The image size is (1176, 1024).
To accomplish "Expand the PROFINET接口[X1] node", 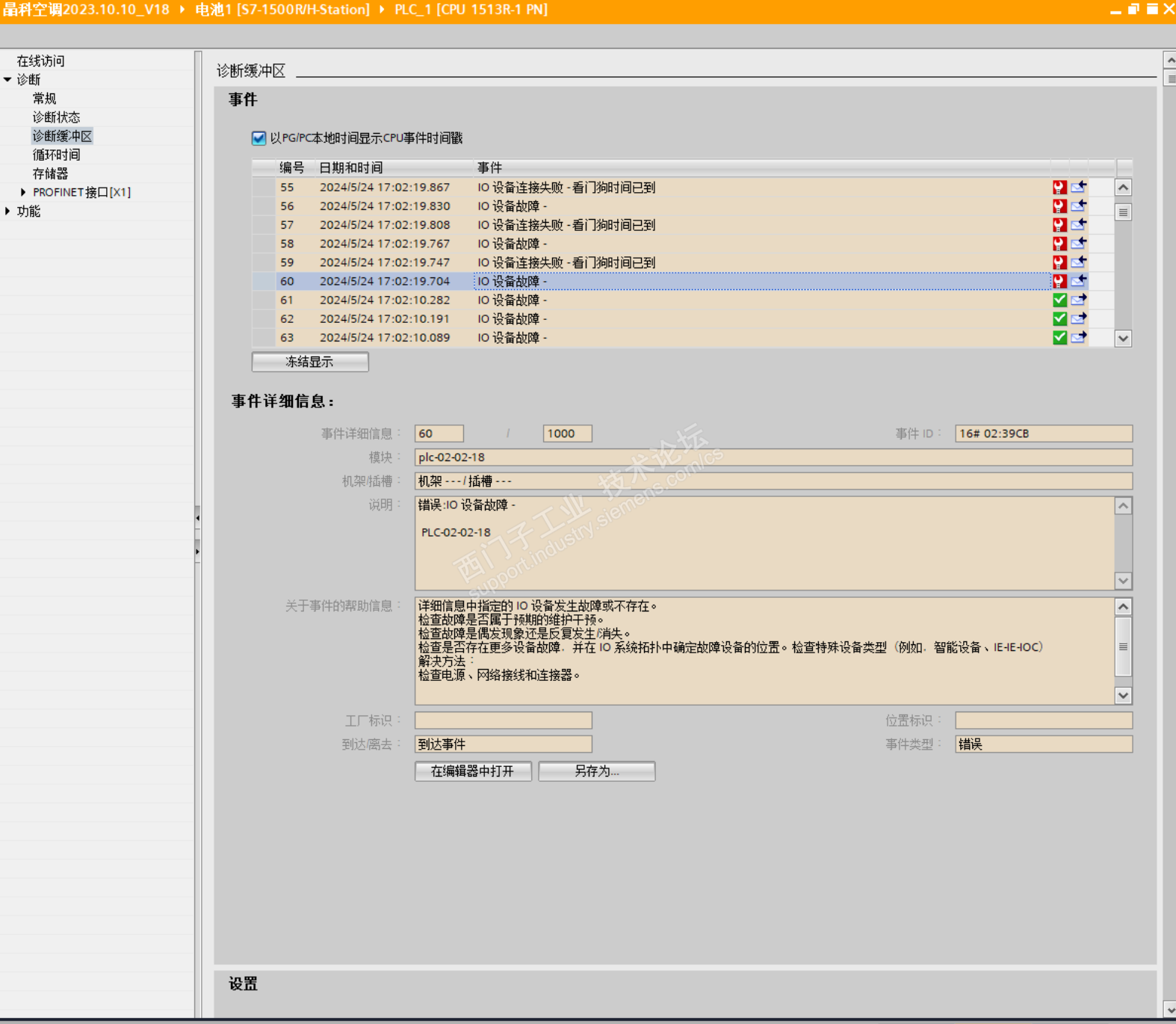I will 23,192.
